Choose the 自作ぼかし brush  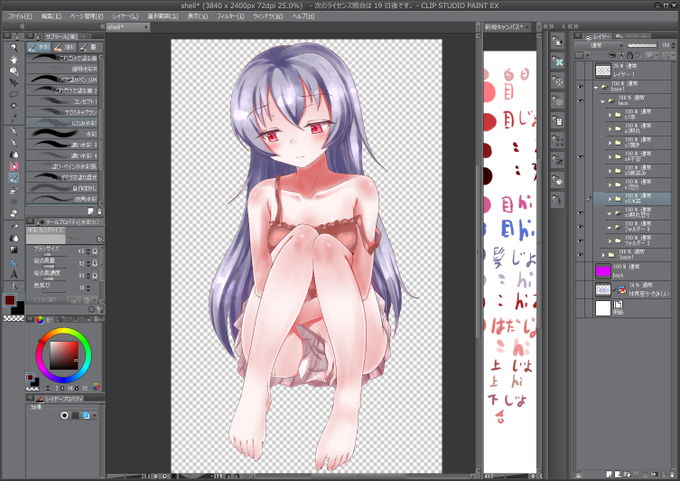[x=62, y=188]
